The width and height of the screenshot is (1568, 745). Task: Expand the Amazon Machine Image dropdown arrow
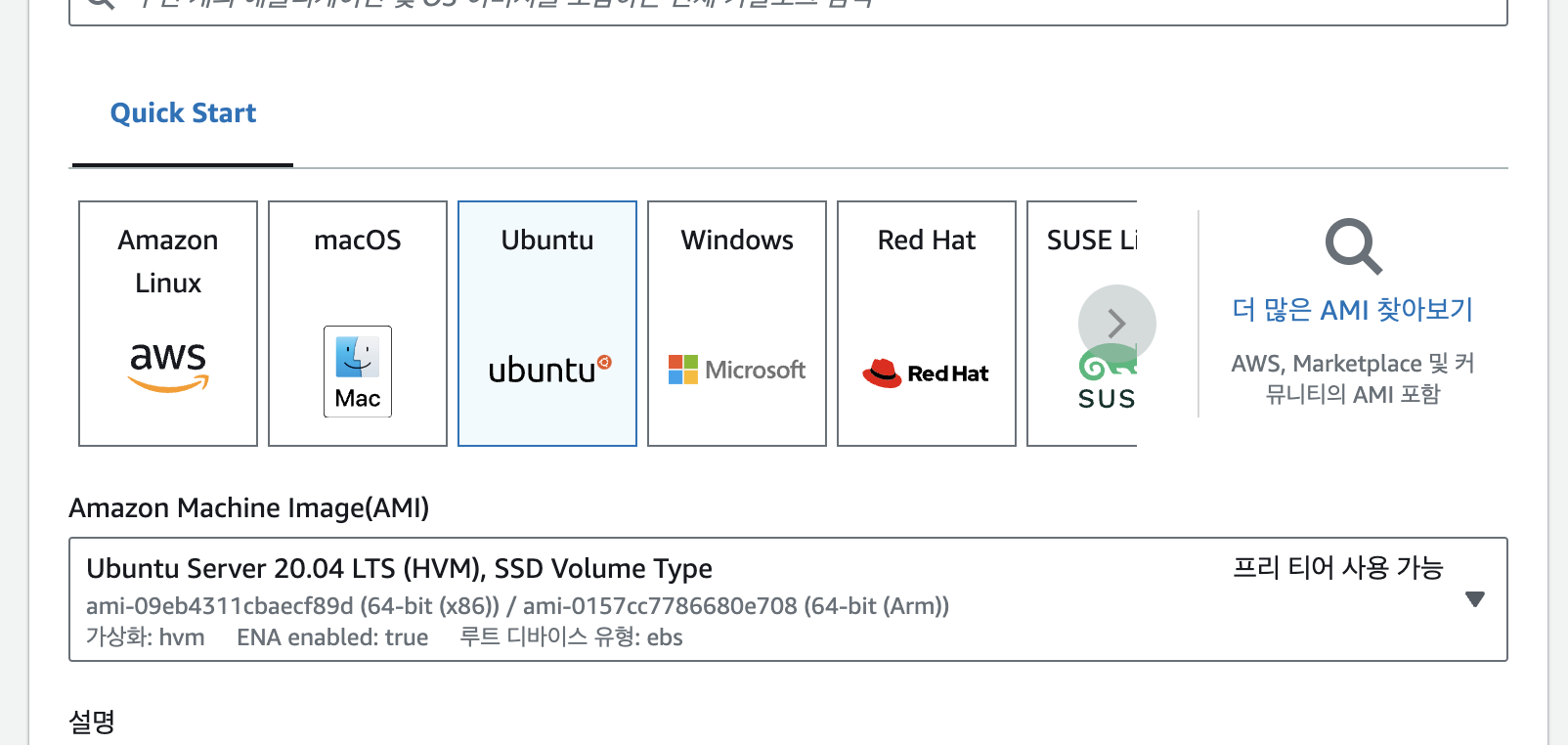(1475, 599)
